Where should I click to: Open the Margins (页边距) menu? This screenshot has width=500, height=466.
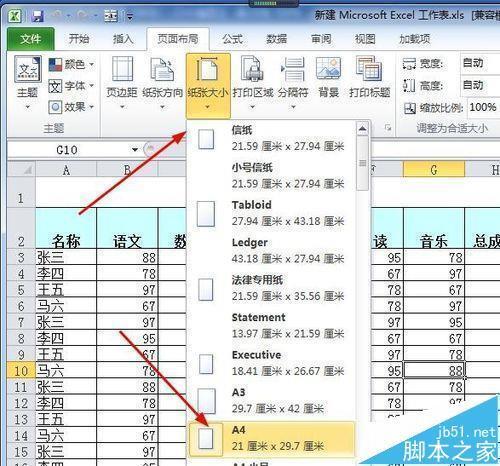tap(122, 83)
